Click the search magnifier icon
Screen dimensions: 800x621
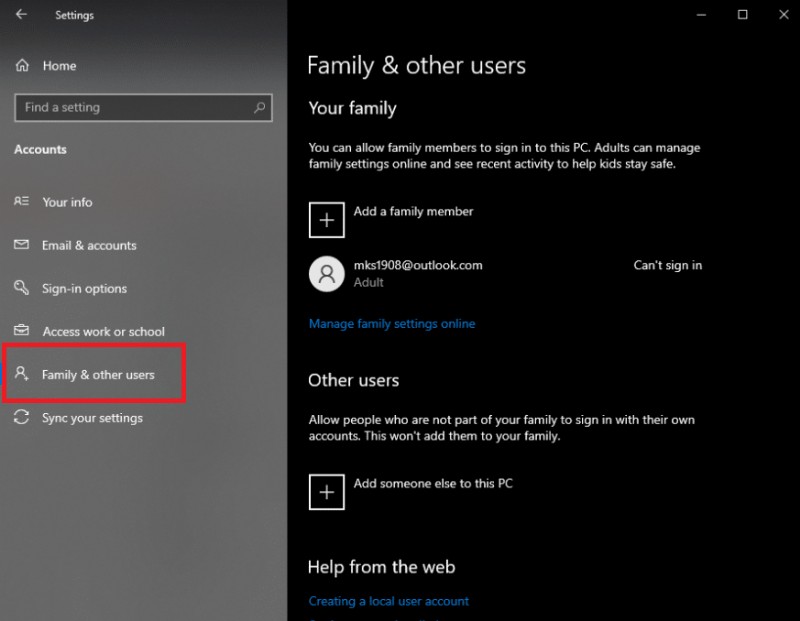coord(260,107)
